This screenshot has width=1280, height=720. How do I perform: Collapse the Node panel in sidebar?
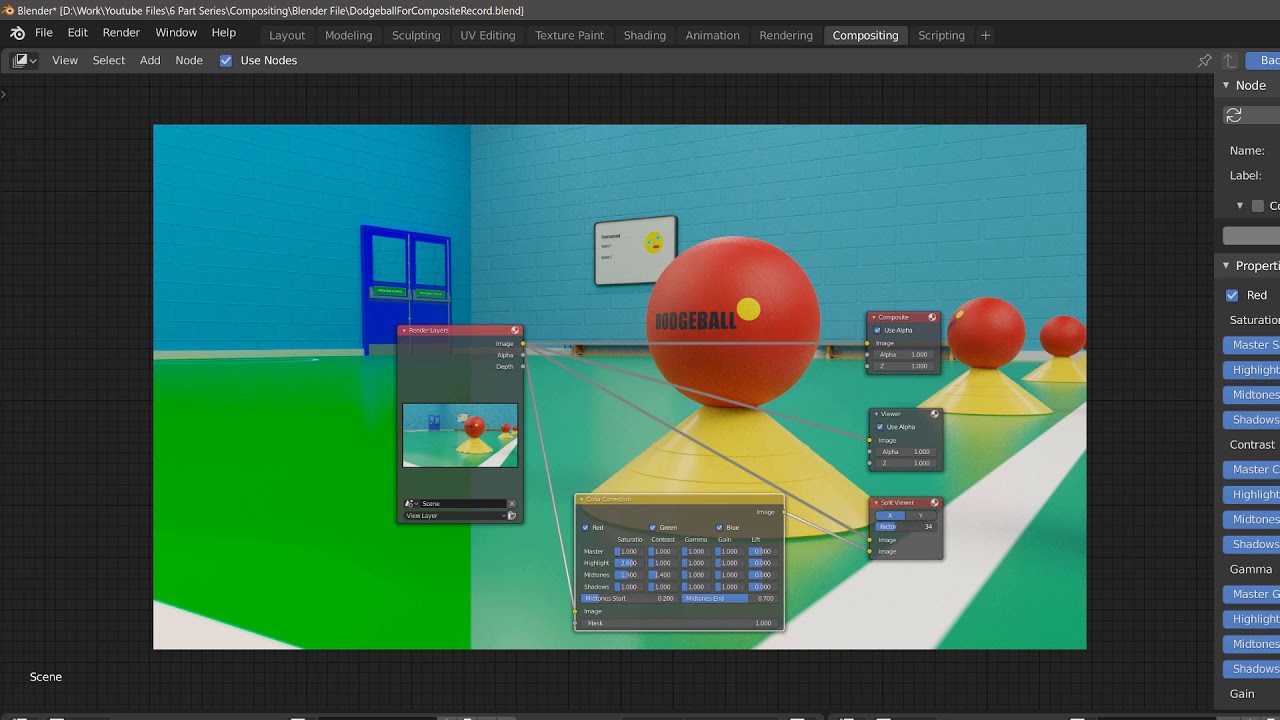coord(1226,85)
